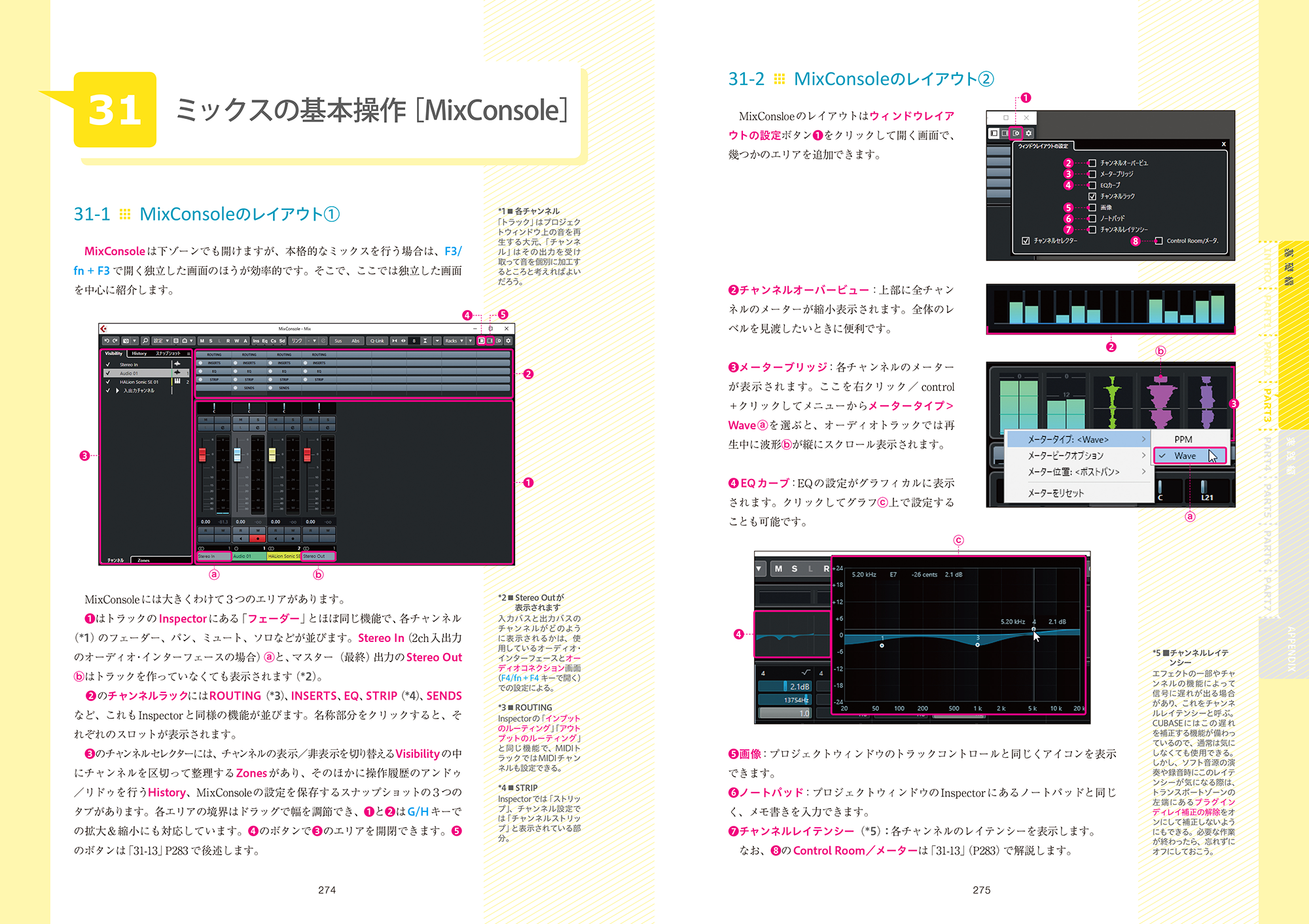
Task: Click the Audio 01 fader handle
Action: point(237,455)
